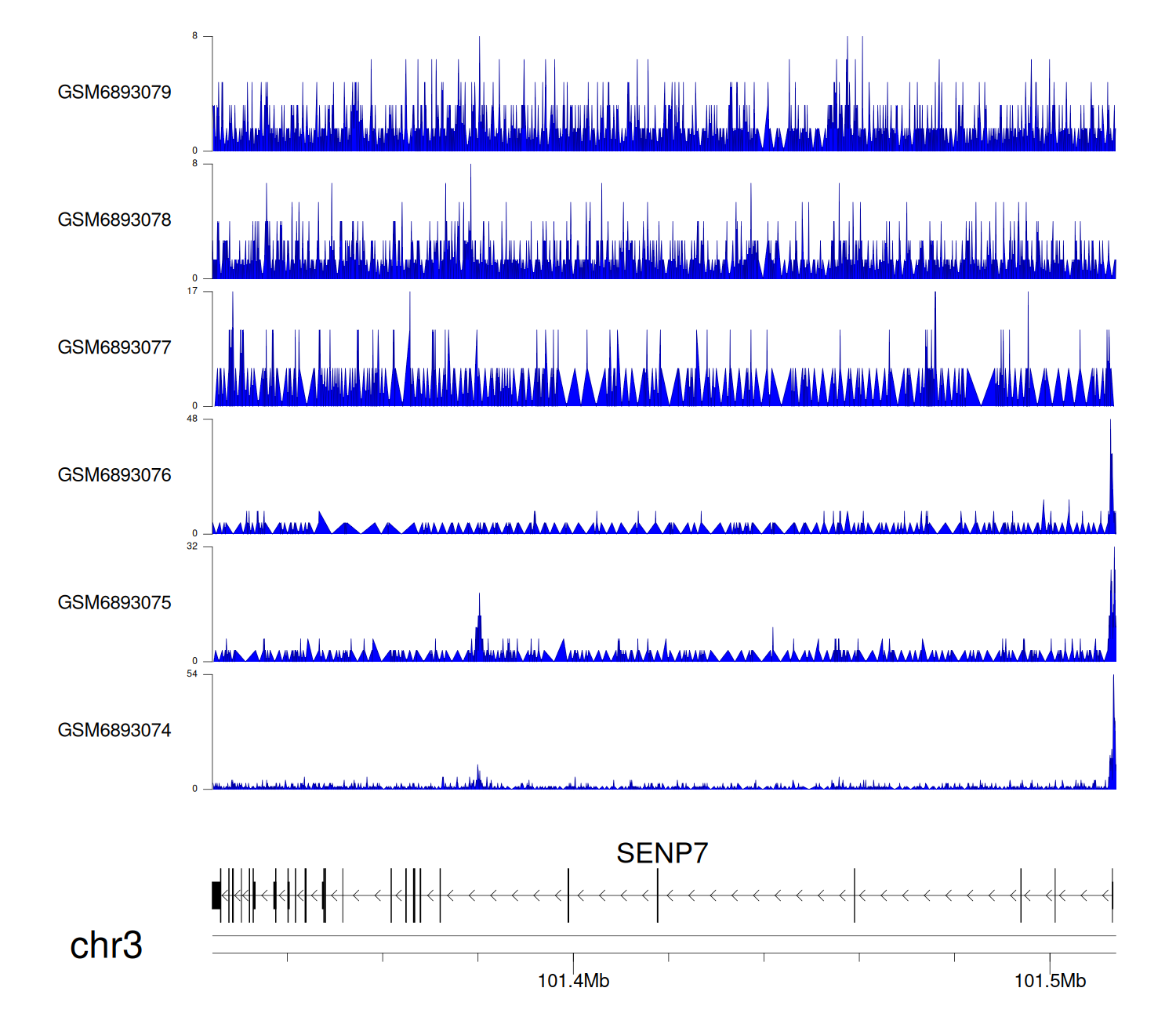Click the GSM6893077 track name
This screenshot has width=1176, height=1035.
[x=114, y=348]
